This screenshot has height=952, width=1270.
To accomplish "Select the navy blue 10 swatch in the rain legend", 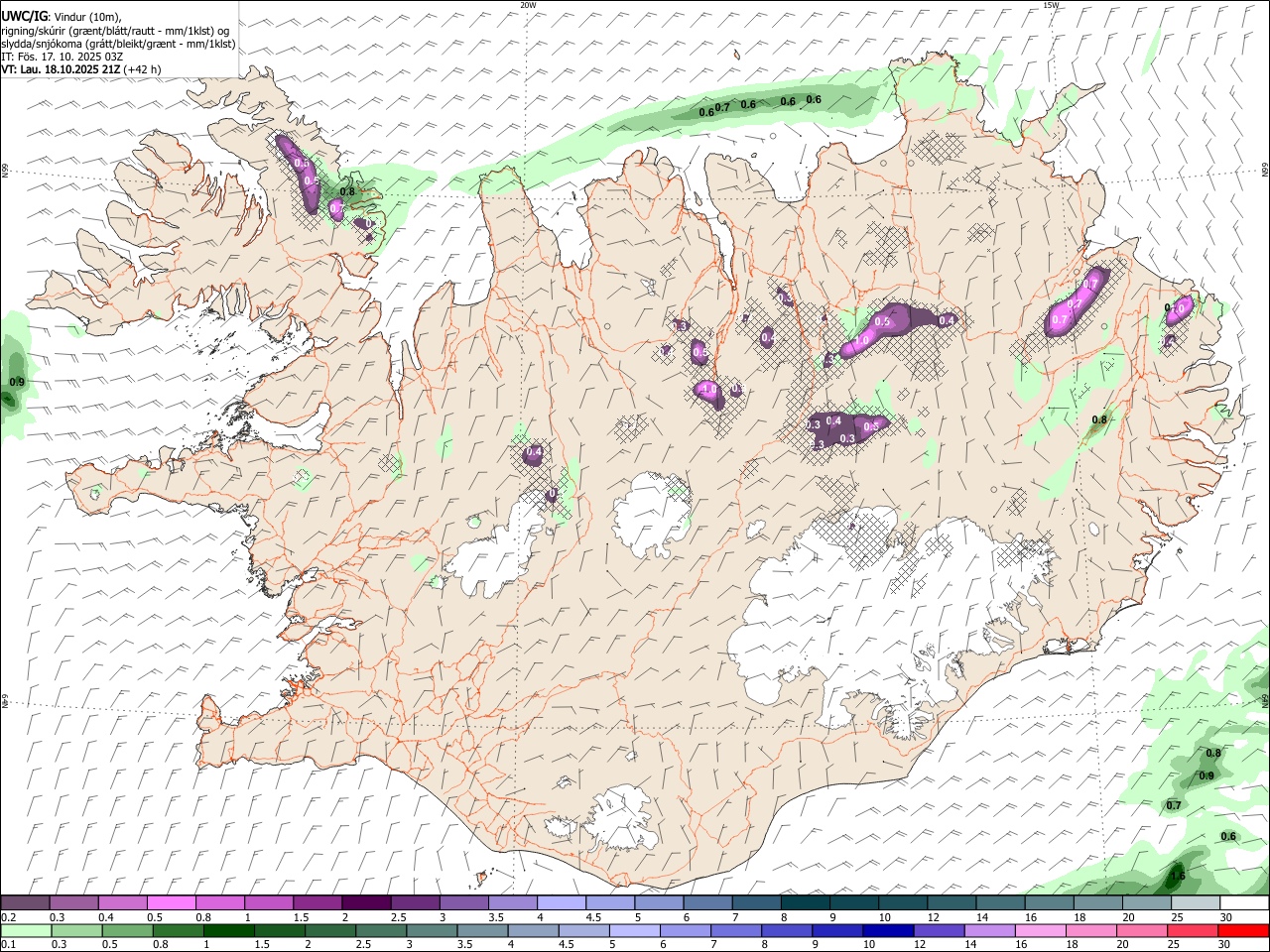I will click(x=887, y=931).
